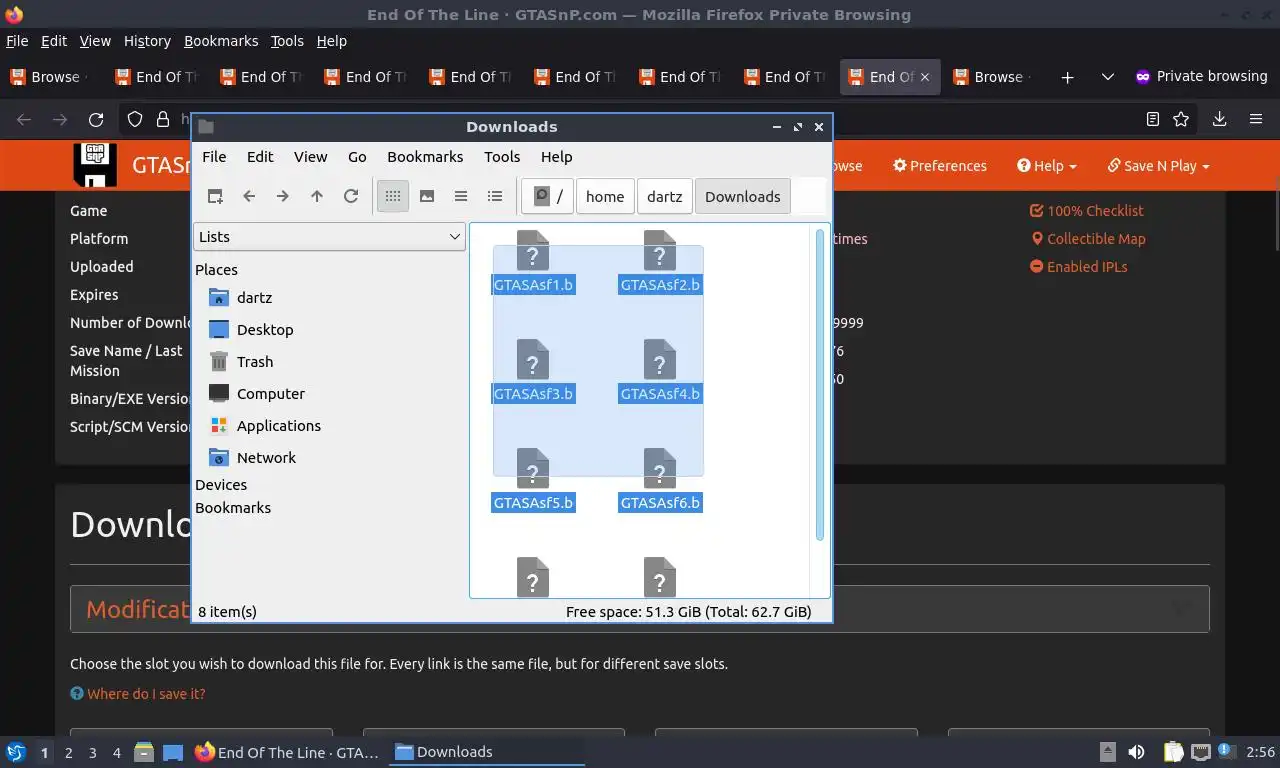
Task: Open the 100% Checklist link
Action: point(1087,211)
